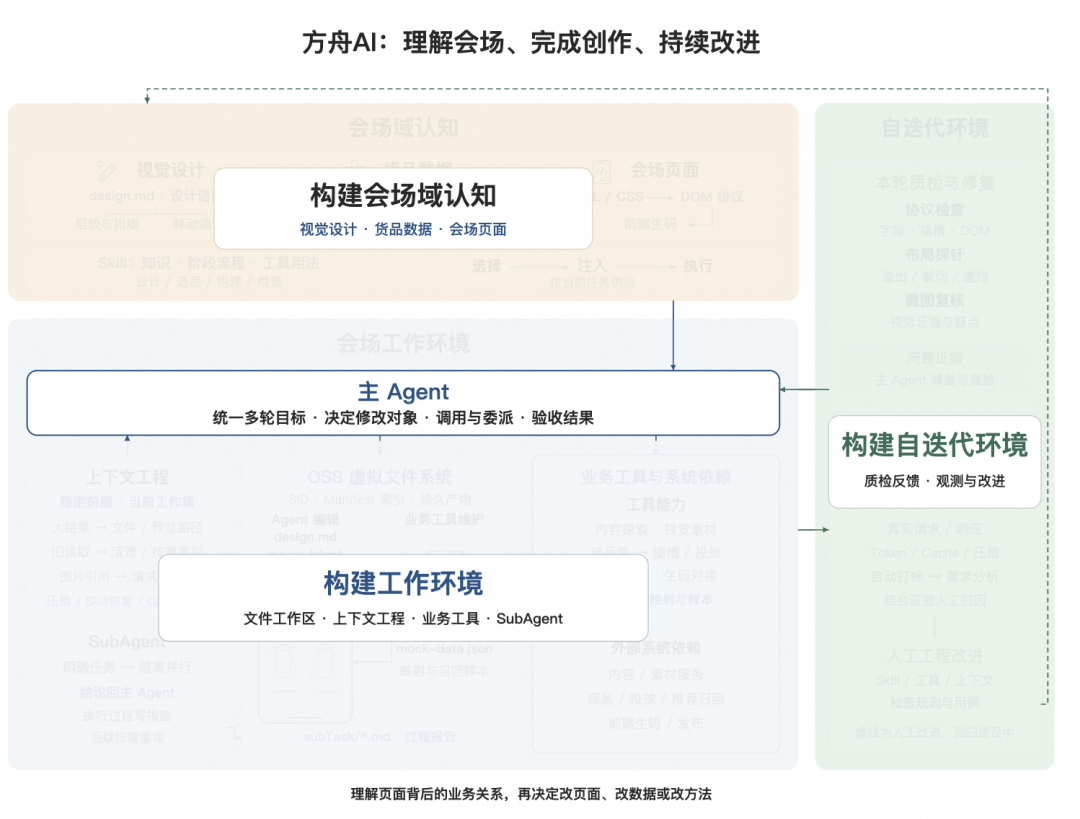
Task: Click the faded 视觉设计 label
Action: 170,170
